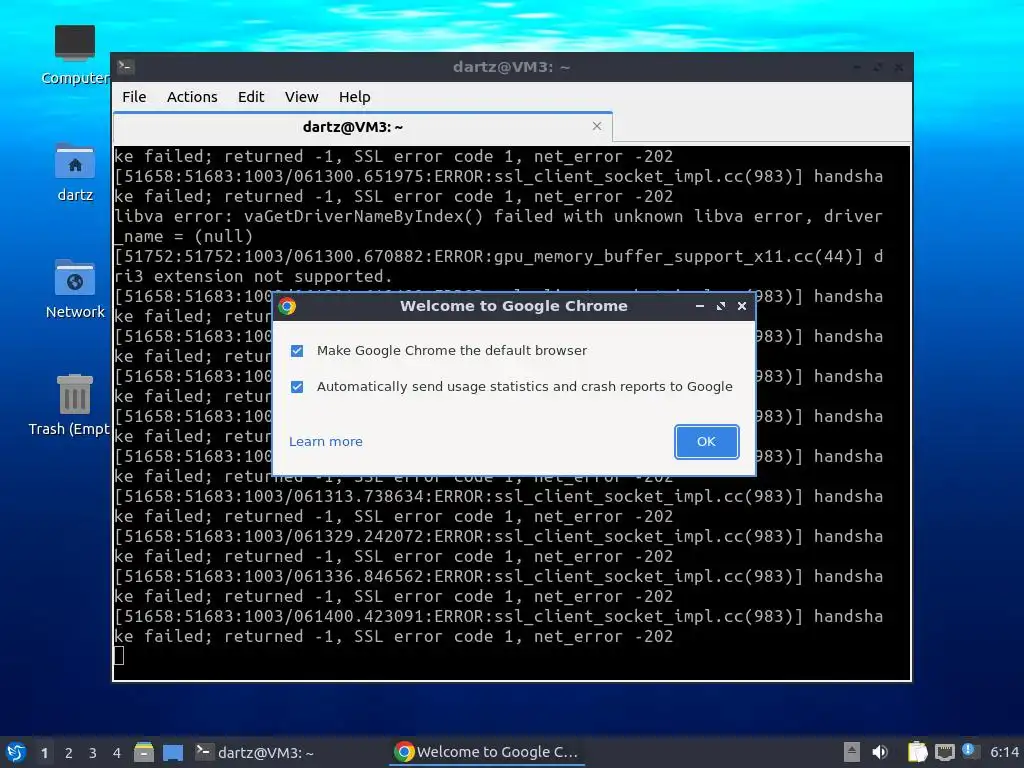Click the 061336.846562 ssl error line
The height and width of the screenshot is (768, 1024).
tap(498, 576)
